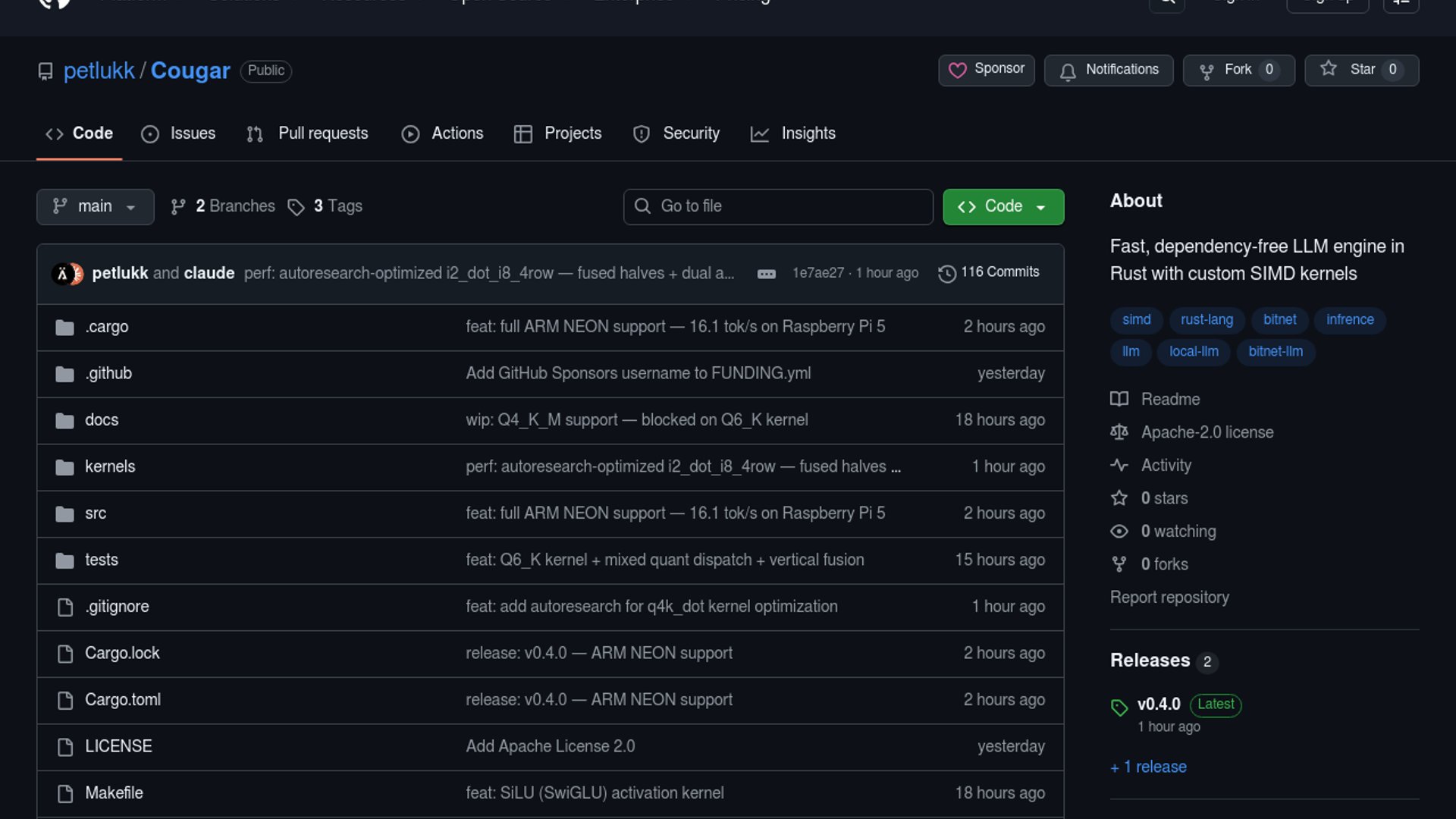Expand commit message ellipsis button

[x=766, y=274]
